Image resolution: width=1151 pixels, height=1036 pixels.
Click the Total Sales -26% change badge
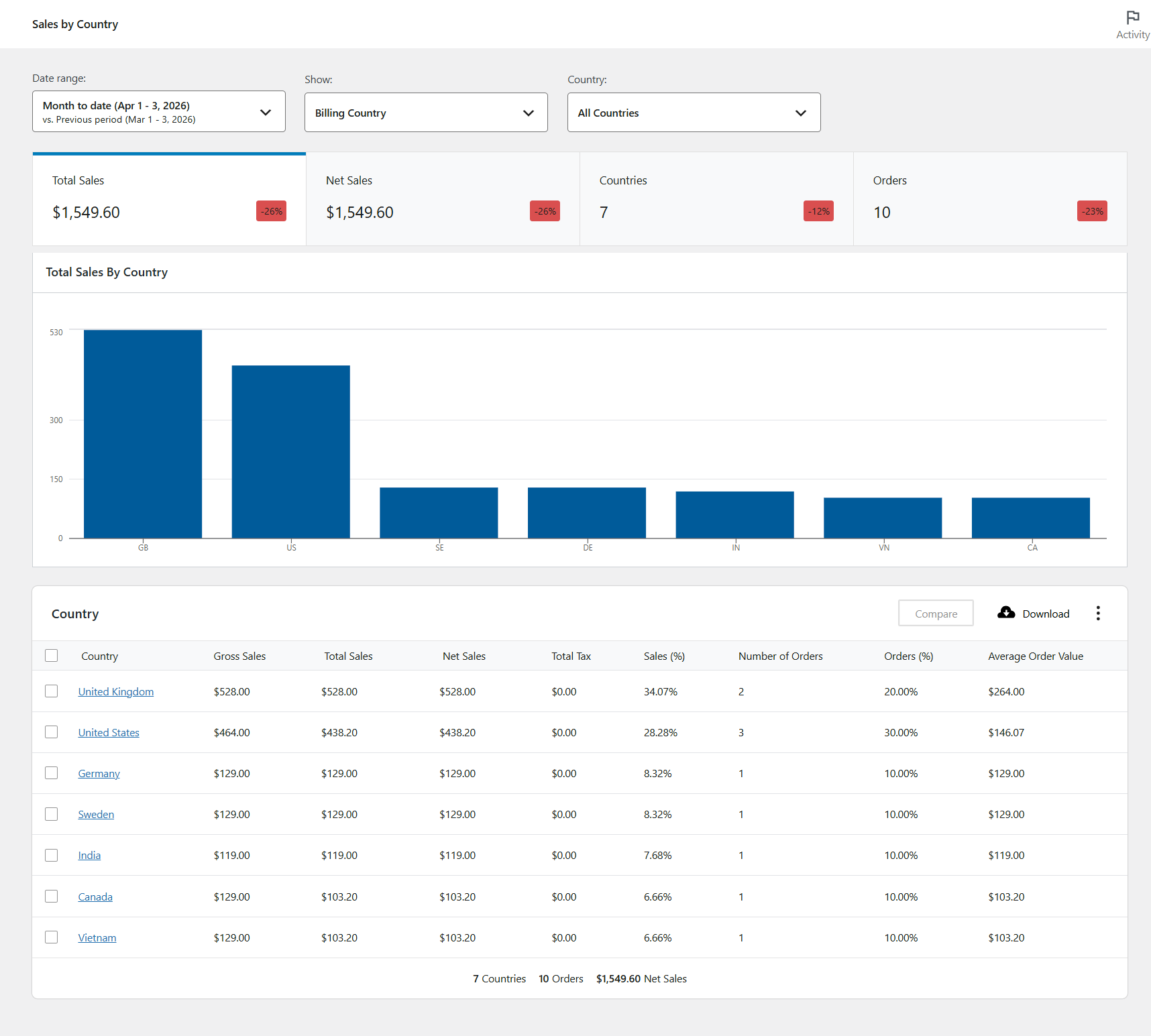click(x=271, y=211)
